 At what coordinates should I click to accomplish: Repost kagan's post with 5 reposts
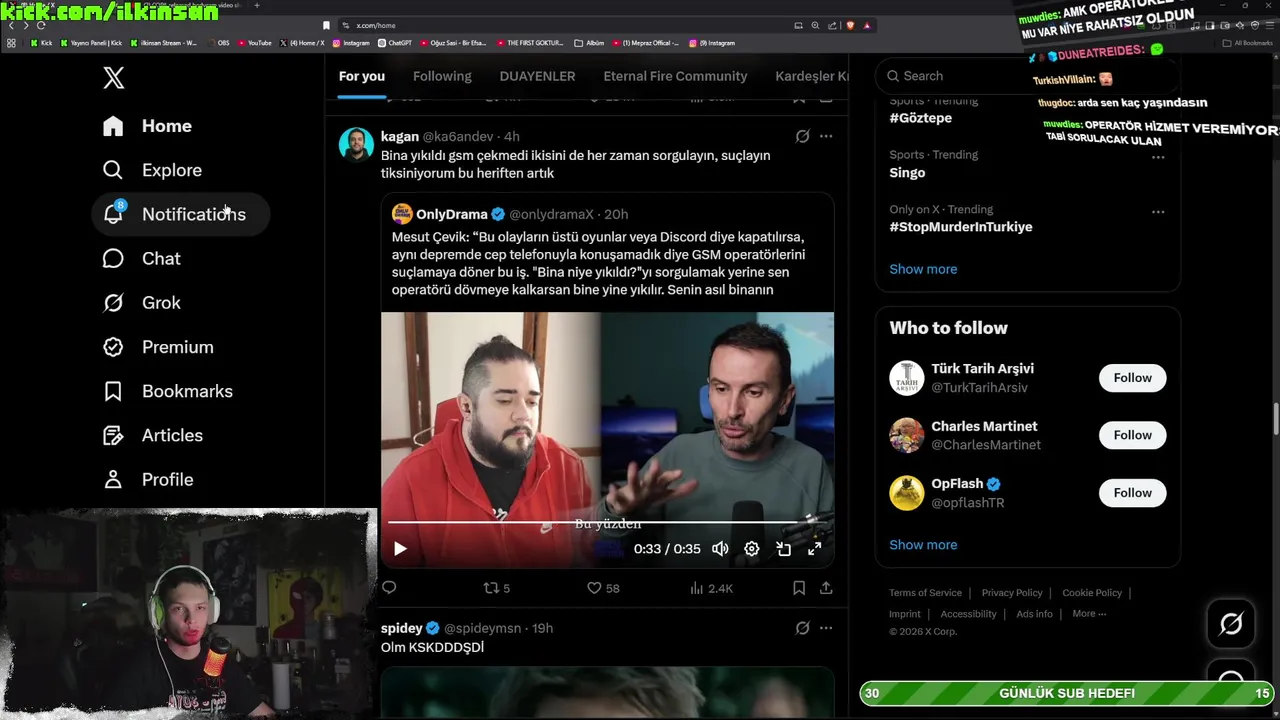[x=497, y=588]
